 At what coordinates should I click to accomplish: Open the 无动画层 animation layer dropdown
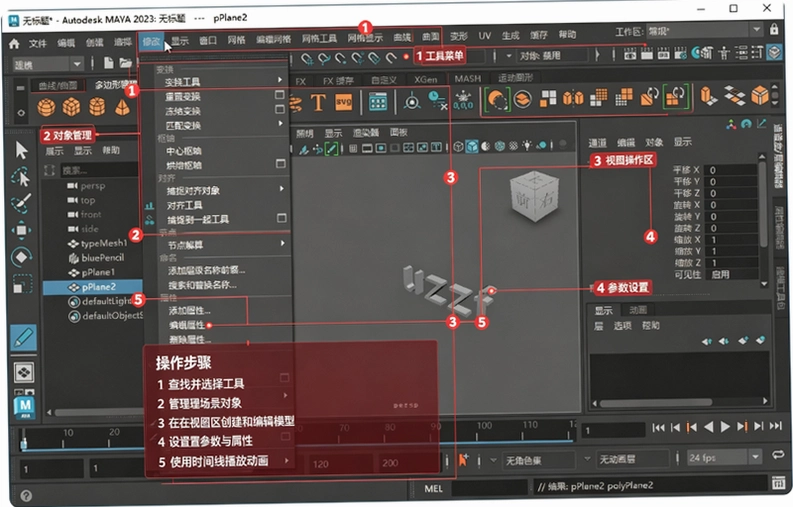(x=634, y=459)
